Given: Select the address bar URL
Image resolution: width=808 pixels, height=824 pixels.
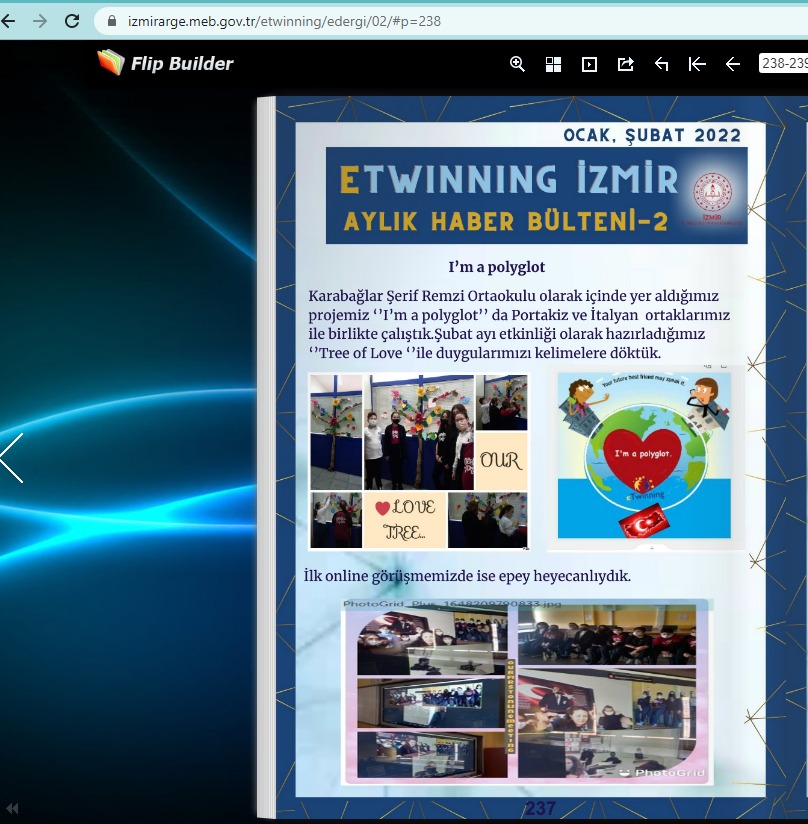Looking at the screenshot, I should click(284, 22).
